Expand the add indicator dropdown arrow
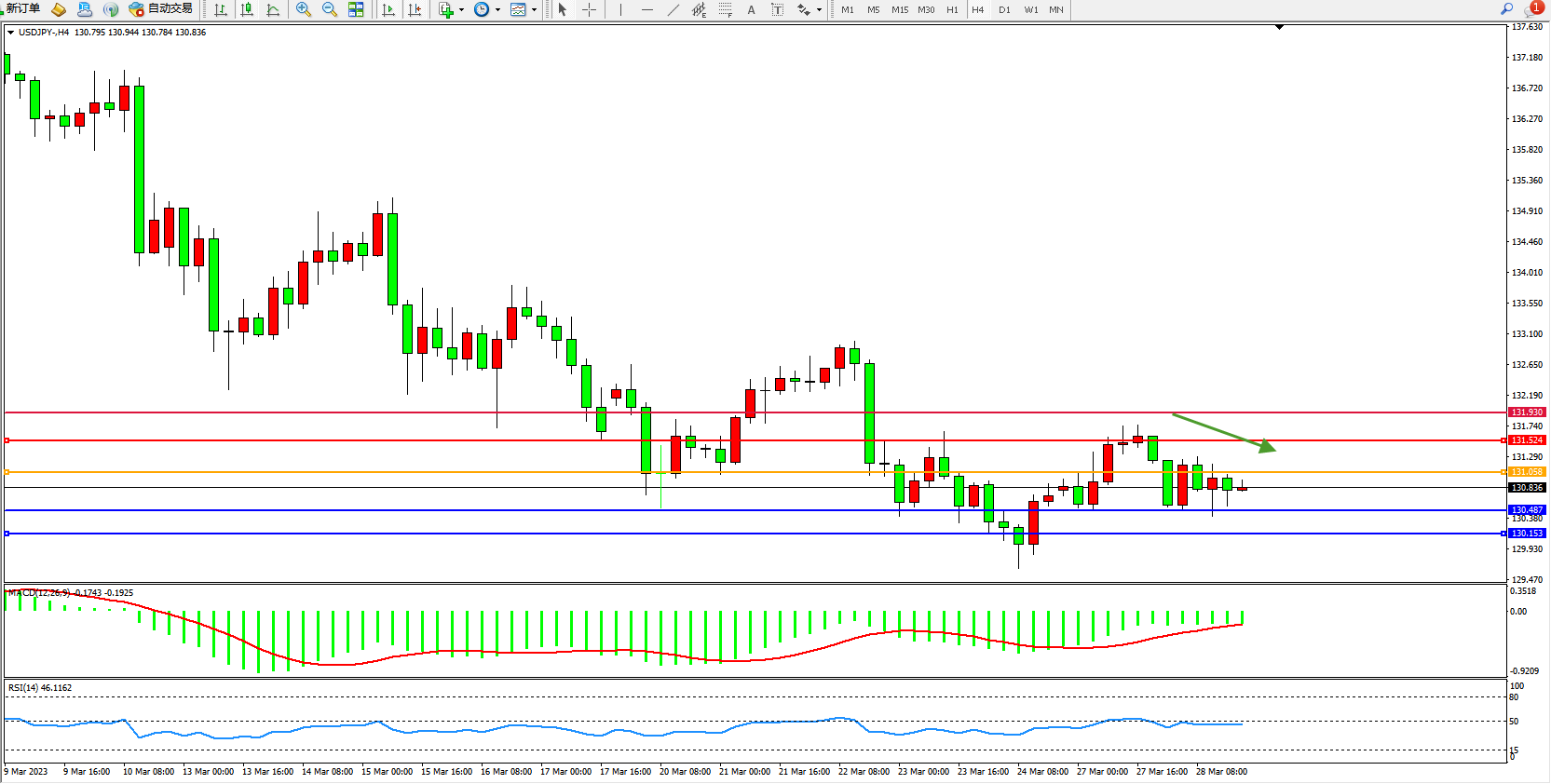This screenshot has height=784, width=1551. 461,10
